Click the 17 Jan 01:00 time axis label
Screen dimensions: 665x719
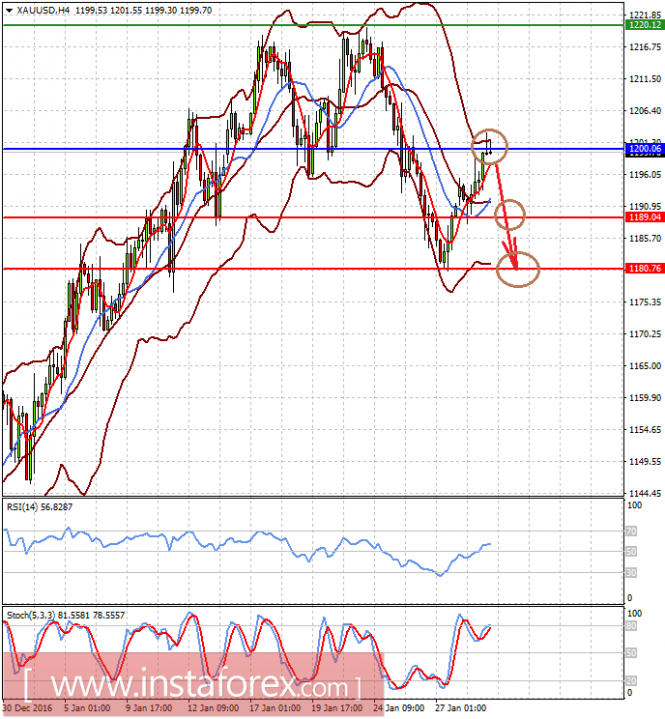click(275, 708)
